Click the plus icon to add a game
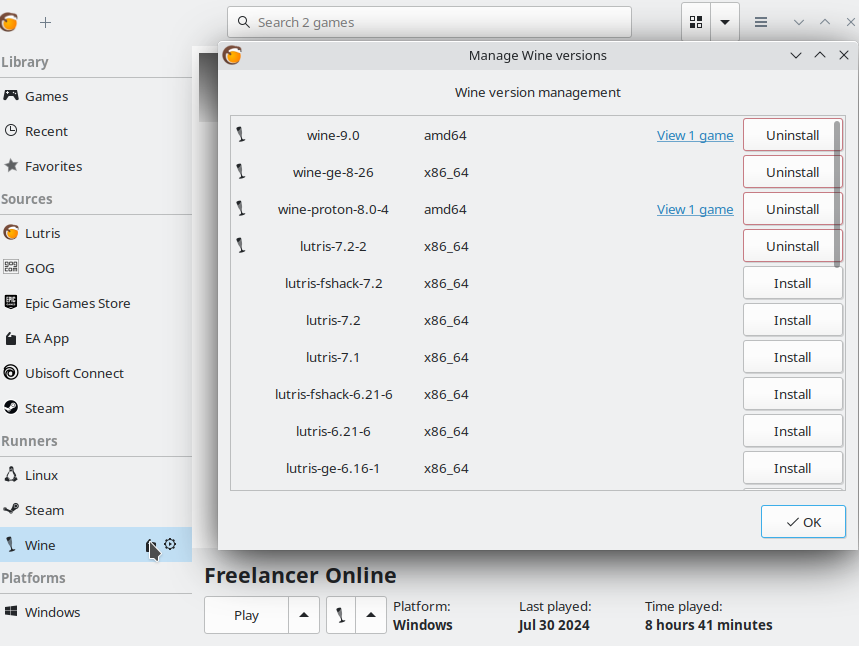The width and height of the screenshot is (859, 646). (x=45, y=22)
